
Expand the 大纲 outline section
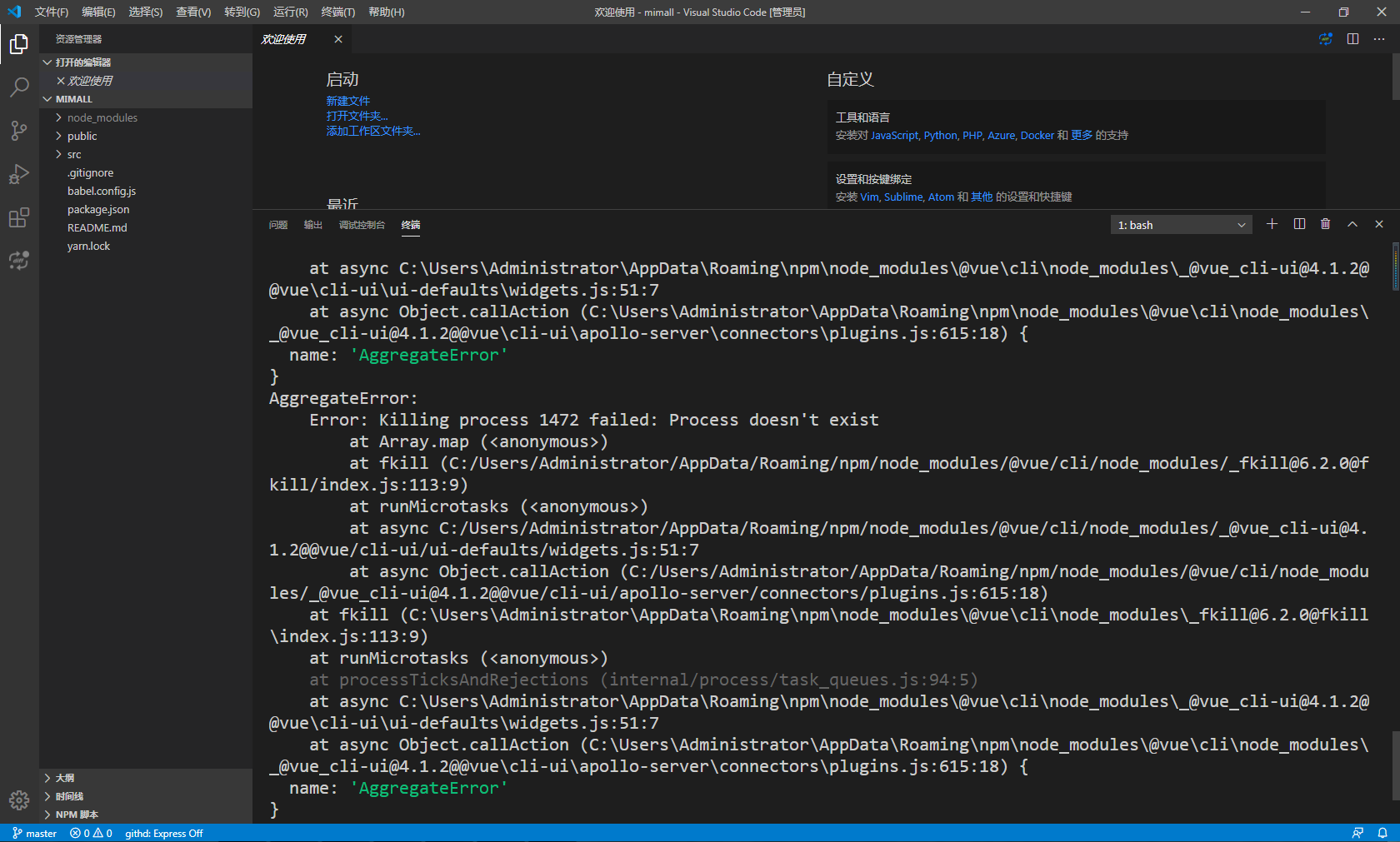[x=146, y=778]
